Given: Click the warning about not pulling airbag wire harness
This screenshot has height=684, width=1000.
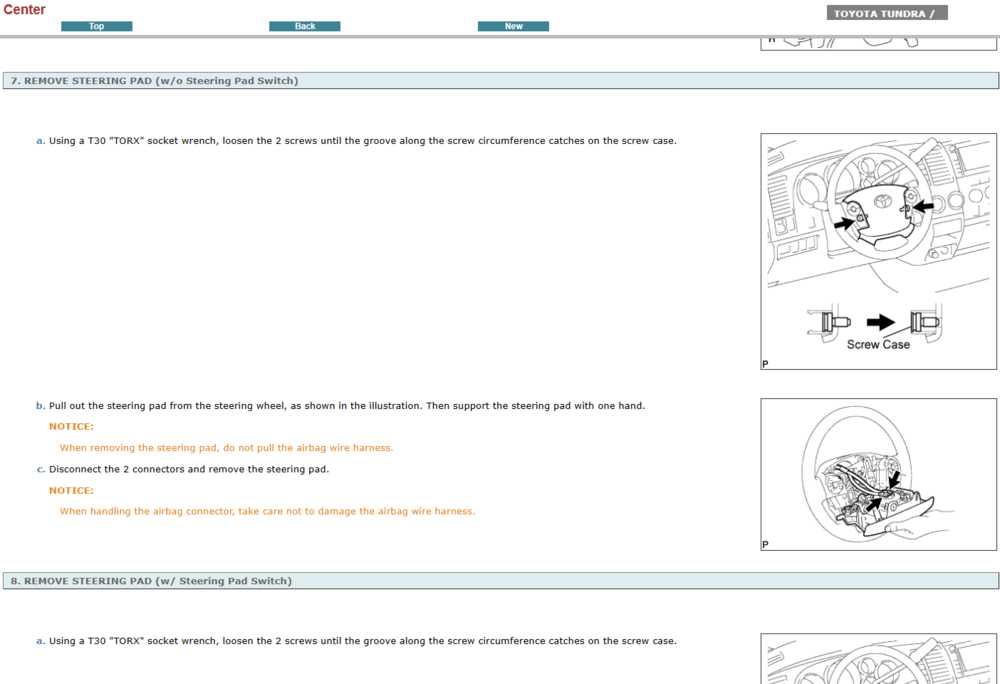Looking at the screenshot, I should tap(226, 448).
